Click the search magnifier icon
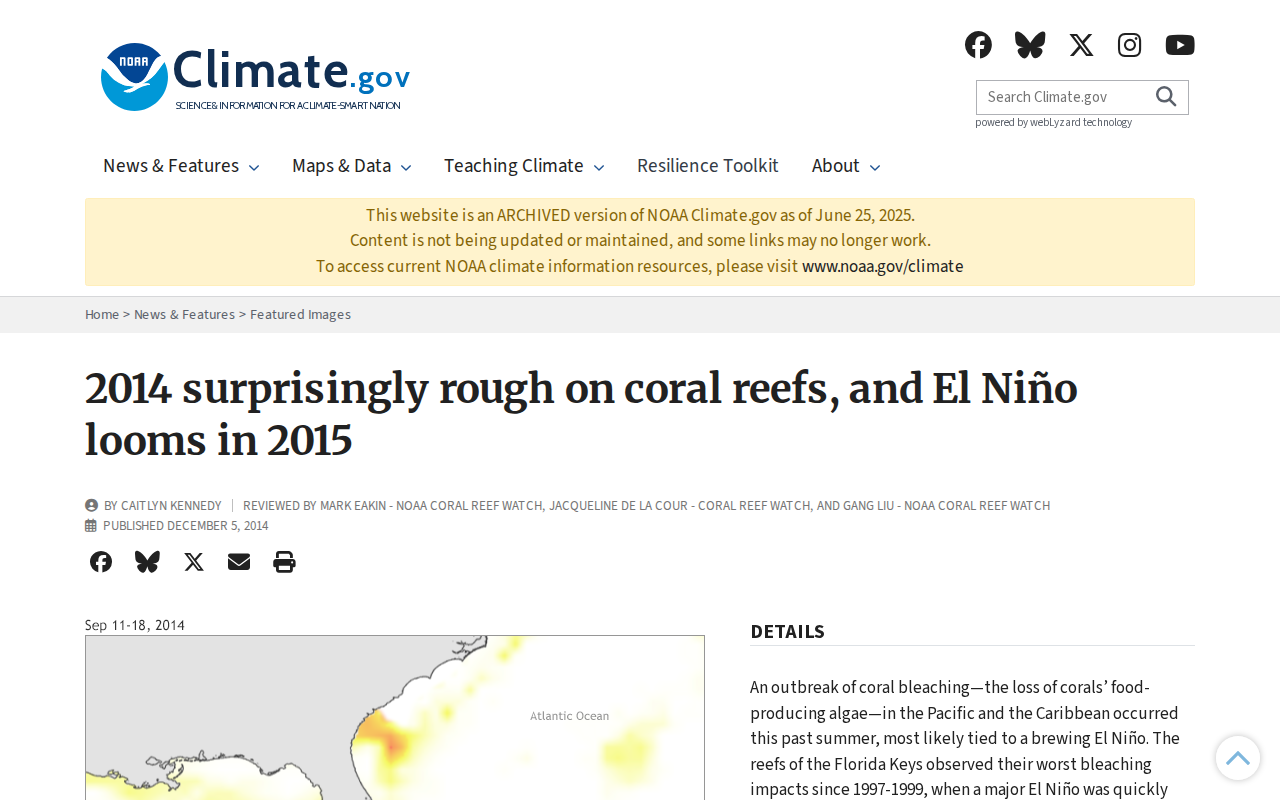Screen dimensions: 1280x800 pyautogui.click(x=1166, y=97)
